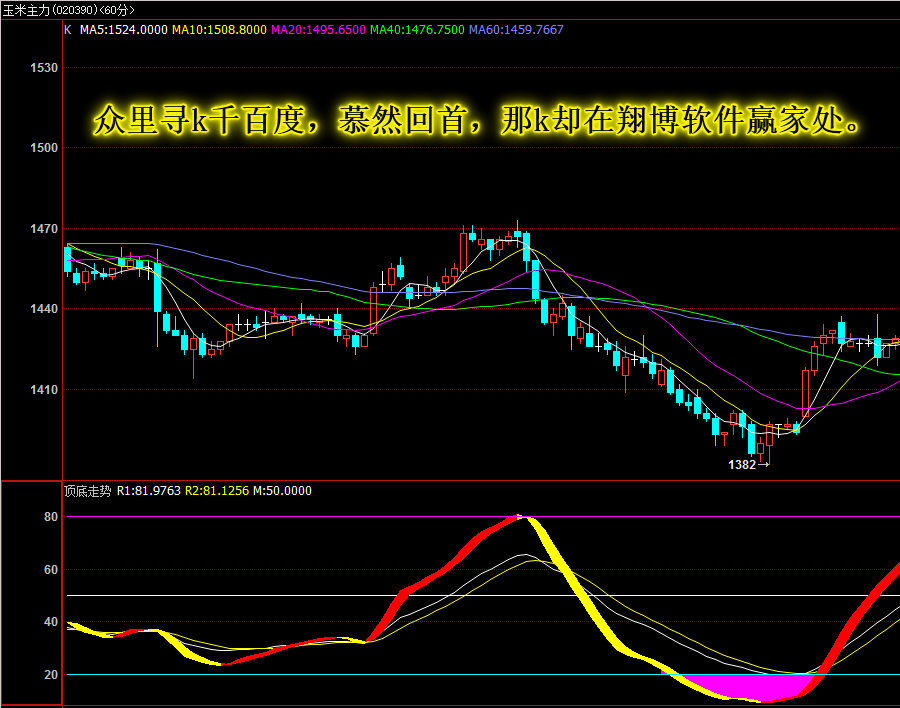The width and height of the screenshot is (900, 708).
Task: Click the 40 level axis label
Action: pyautogui.click(x=51, y=622)
